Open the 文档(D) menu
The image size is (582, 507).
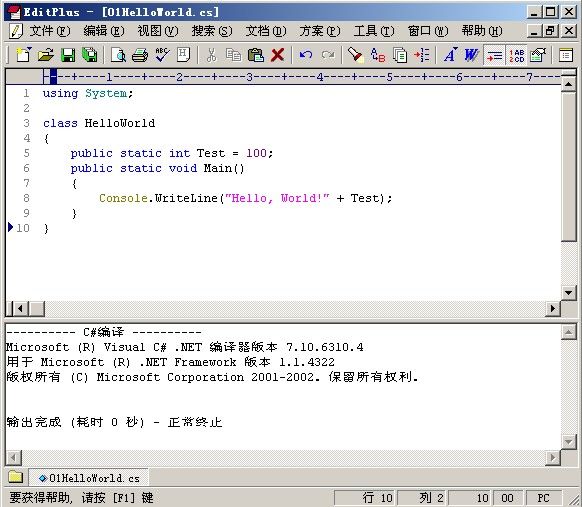pos(266,31)
